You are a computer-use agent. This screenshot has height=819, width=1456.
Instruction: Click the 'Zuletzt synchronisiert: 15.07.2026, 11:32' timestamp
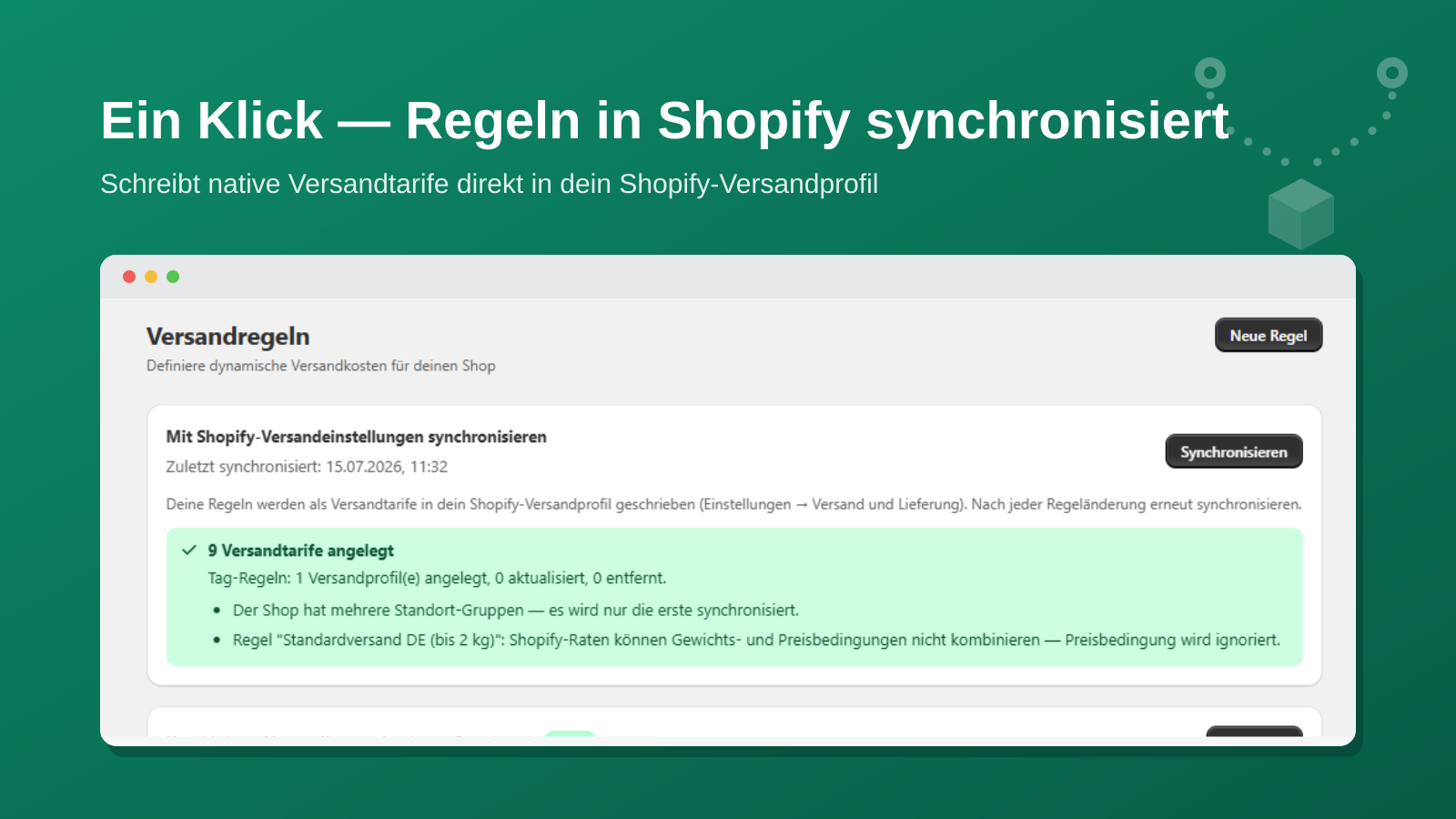307,467
